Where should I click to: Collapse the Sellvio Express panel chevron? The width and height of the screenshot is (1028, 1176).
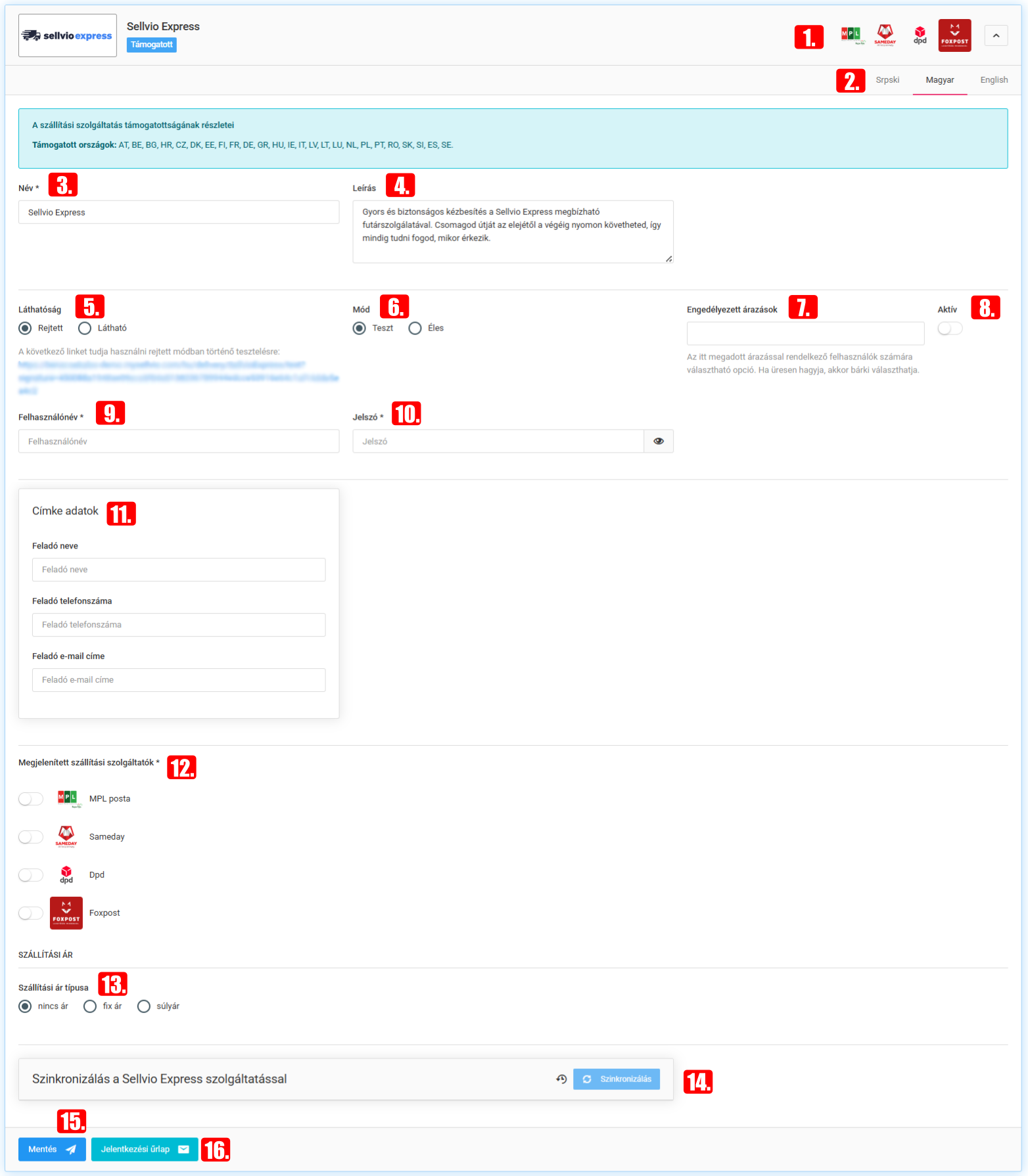pos(996,35)
